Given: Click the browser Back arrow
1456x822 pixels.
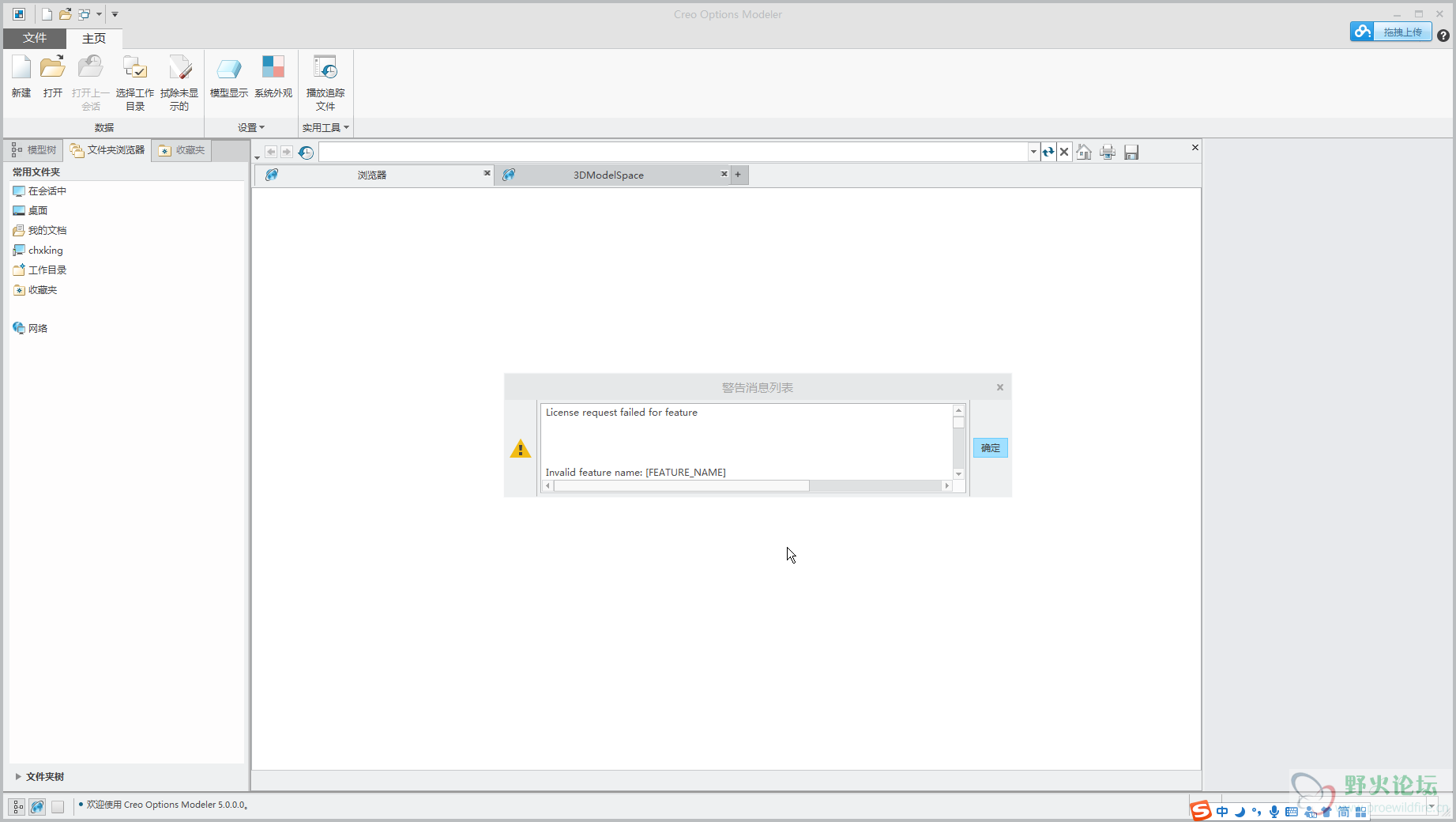Looking at the screenshot, I should click(x=271, y=152).
